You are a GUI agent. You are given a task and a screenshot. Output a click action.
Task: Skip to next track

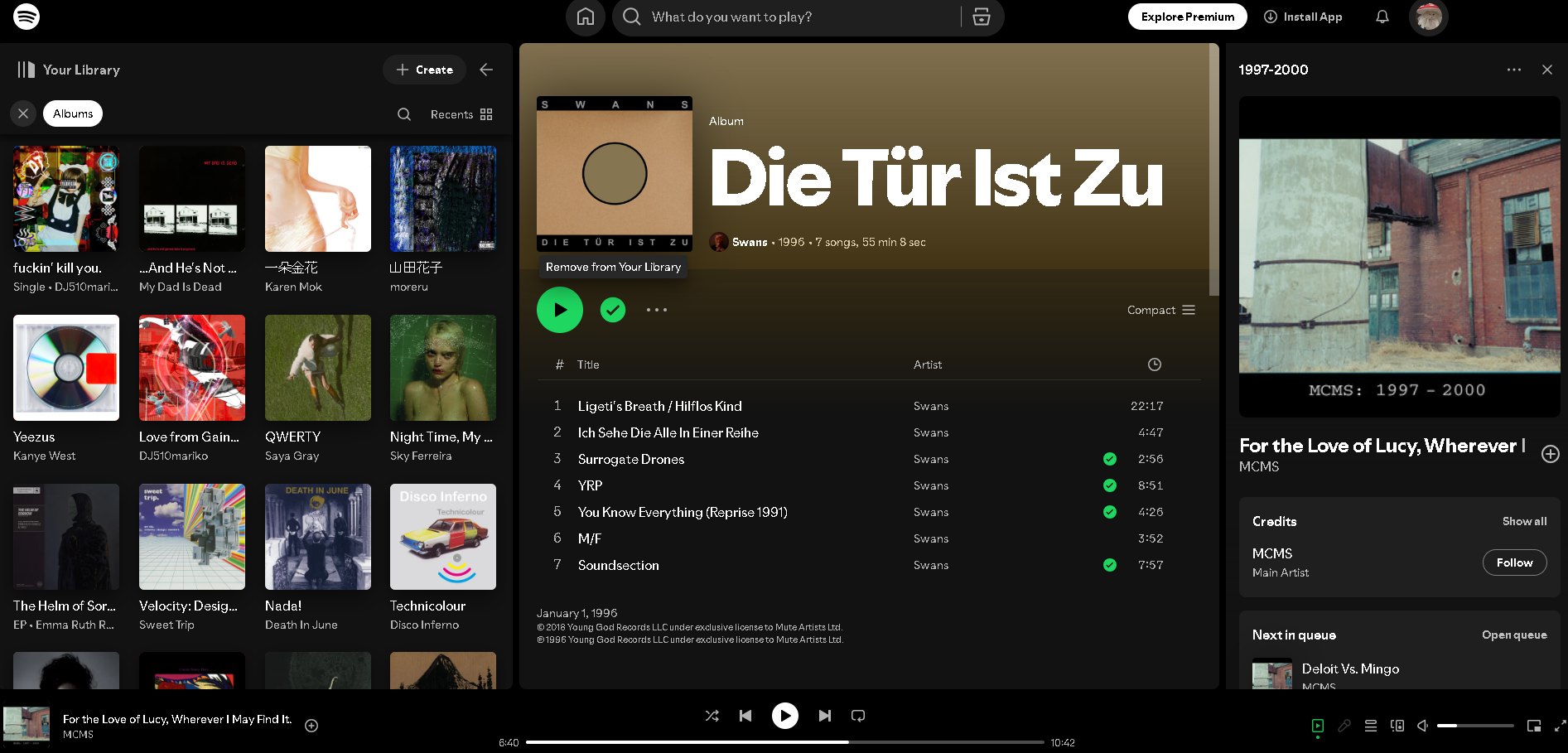pos(825,716)
